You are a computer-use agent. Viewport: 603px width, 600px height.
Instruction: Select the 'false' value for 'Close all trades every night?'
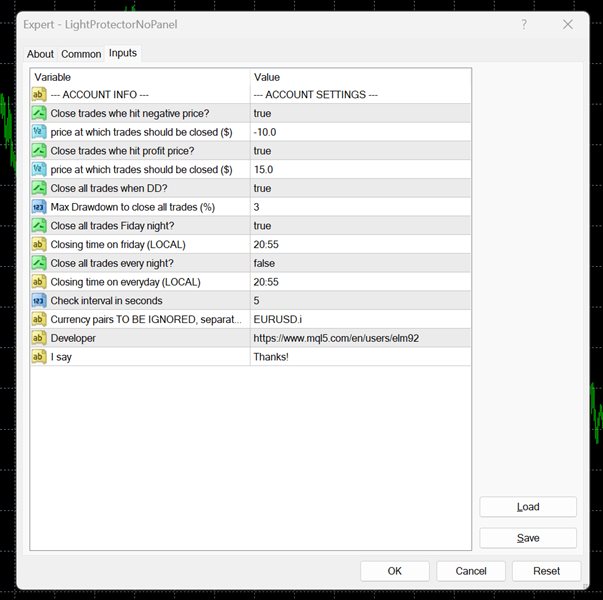(x=360, y=263)
